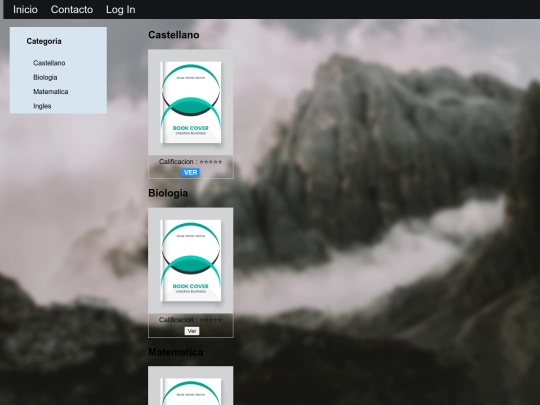Select the Matematica category link
Screen dimensions: 540x405
51,92
